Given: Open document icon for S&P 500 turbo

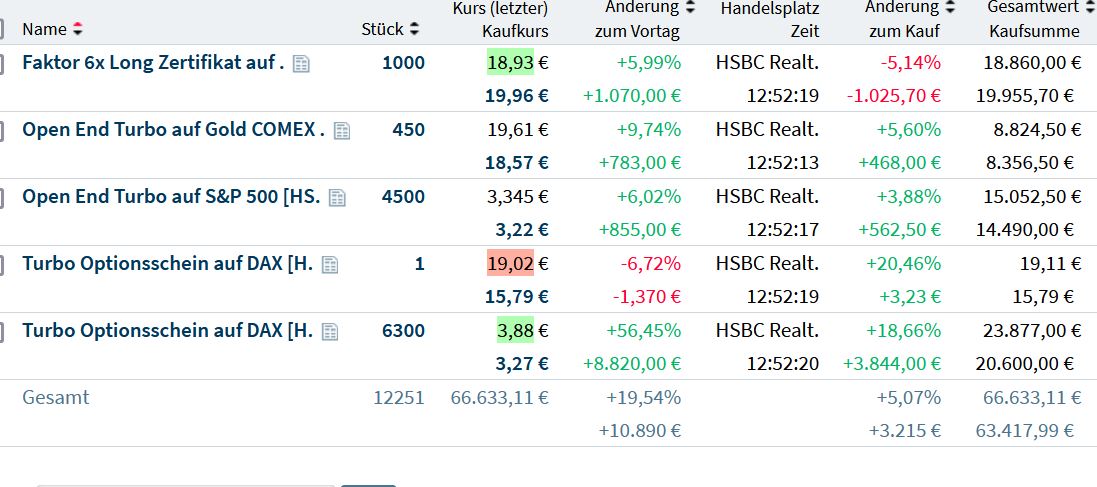Looking at the screenshot, I should point(337,198).
